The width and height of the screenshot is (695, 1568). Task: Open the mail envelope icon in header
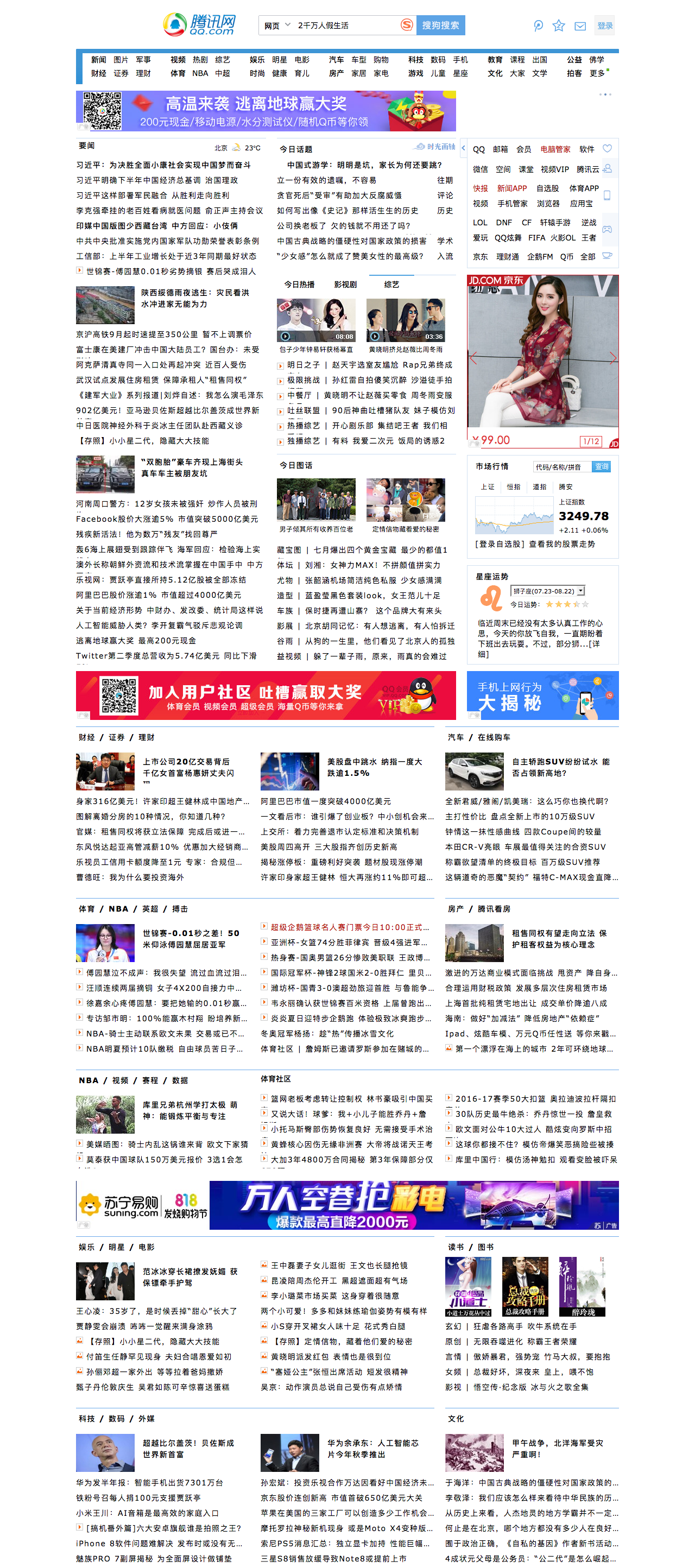[580, 26]
